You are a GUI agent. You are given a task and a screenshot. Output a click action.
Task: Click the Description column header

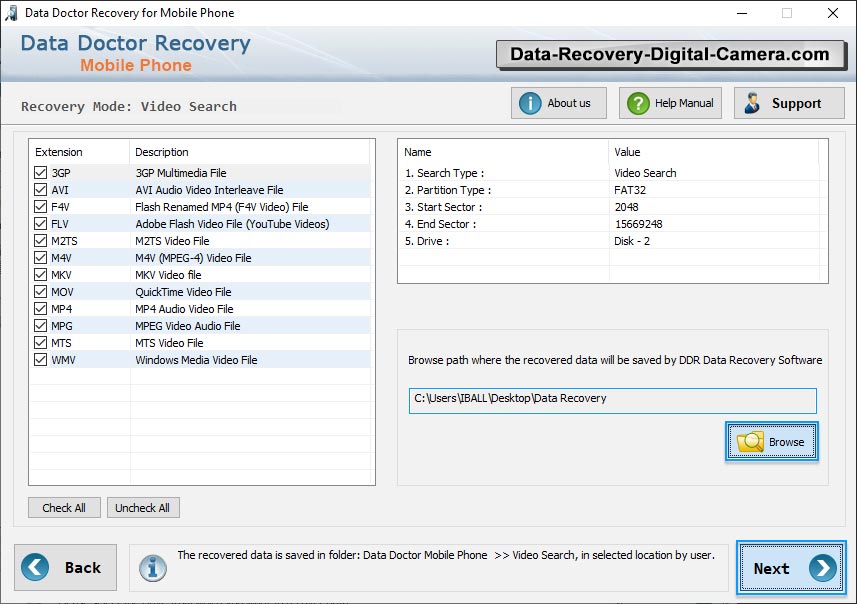[161, 152]
